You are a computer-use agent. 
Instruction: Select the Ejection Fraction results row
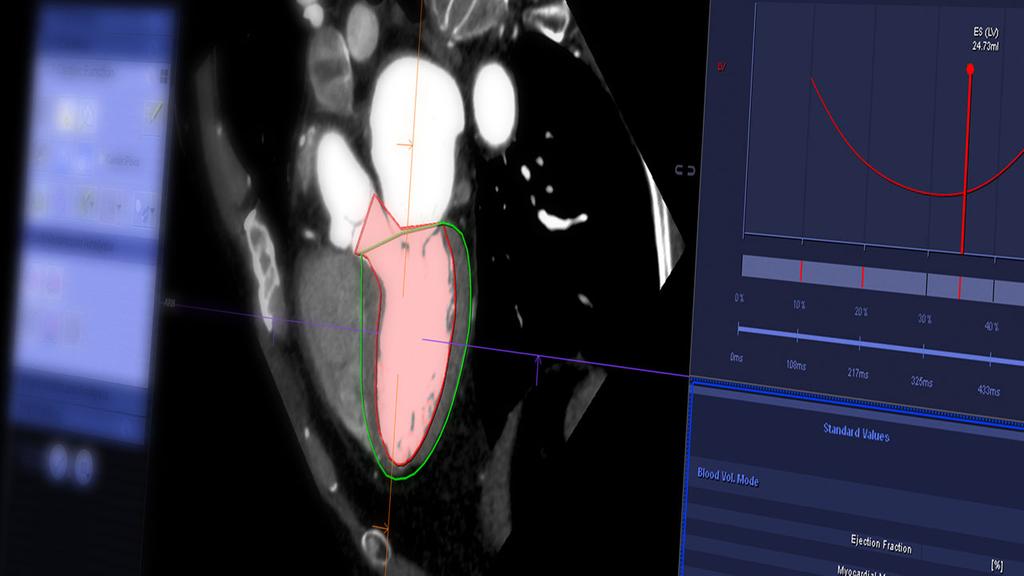click(x=881, y=543)
